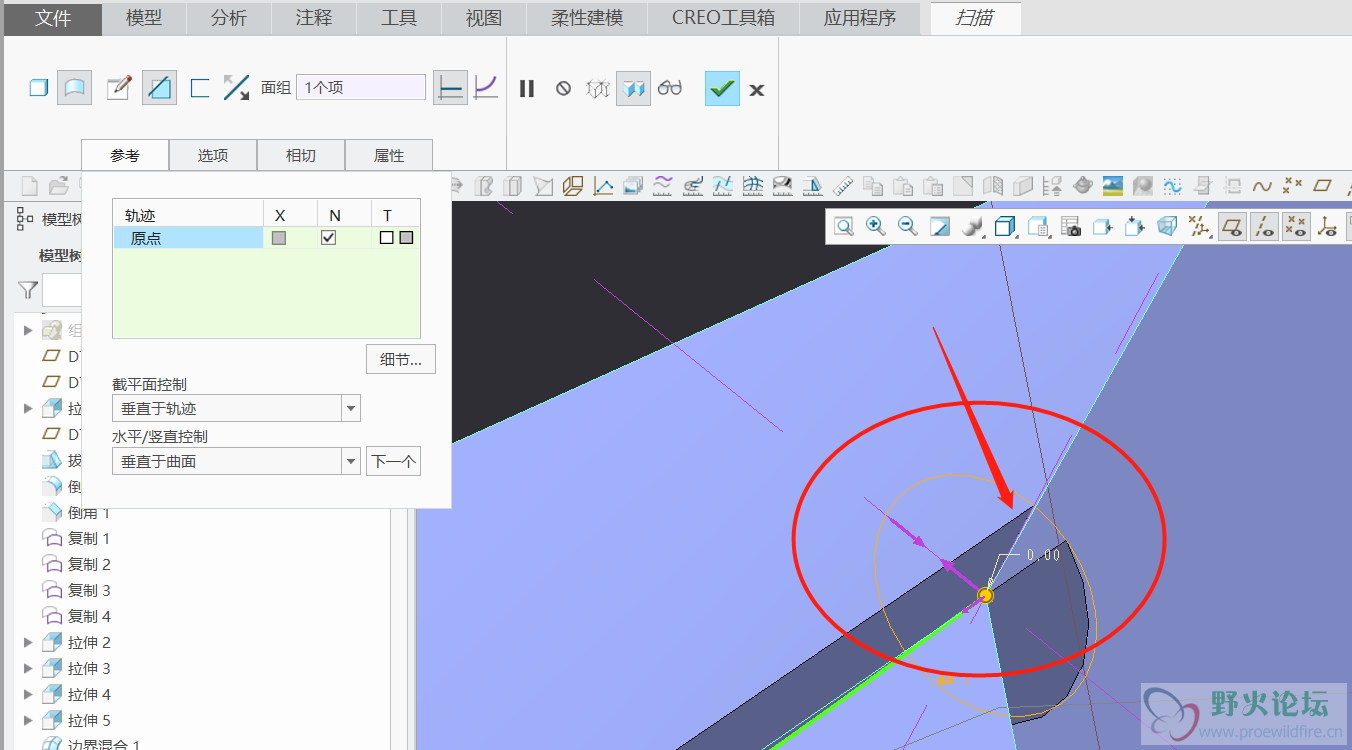
Task: Open the rendering style sphere dropdown
Action: coord(973,227)
